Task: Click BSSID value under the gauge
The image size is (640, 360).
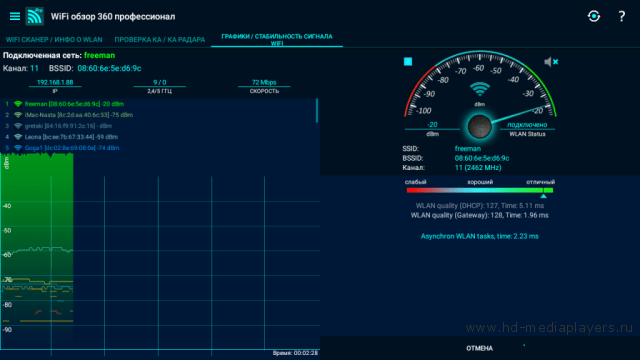Action: (x=482, y=158)
